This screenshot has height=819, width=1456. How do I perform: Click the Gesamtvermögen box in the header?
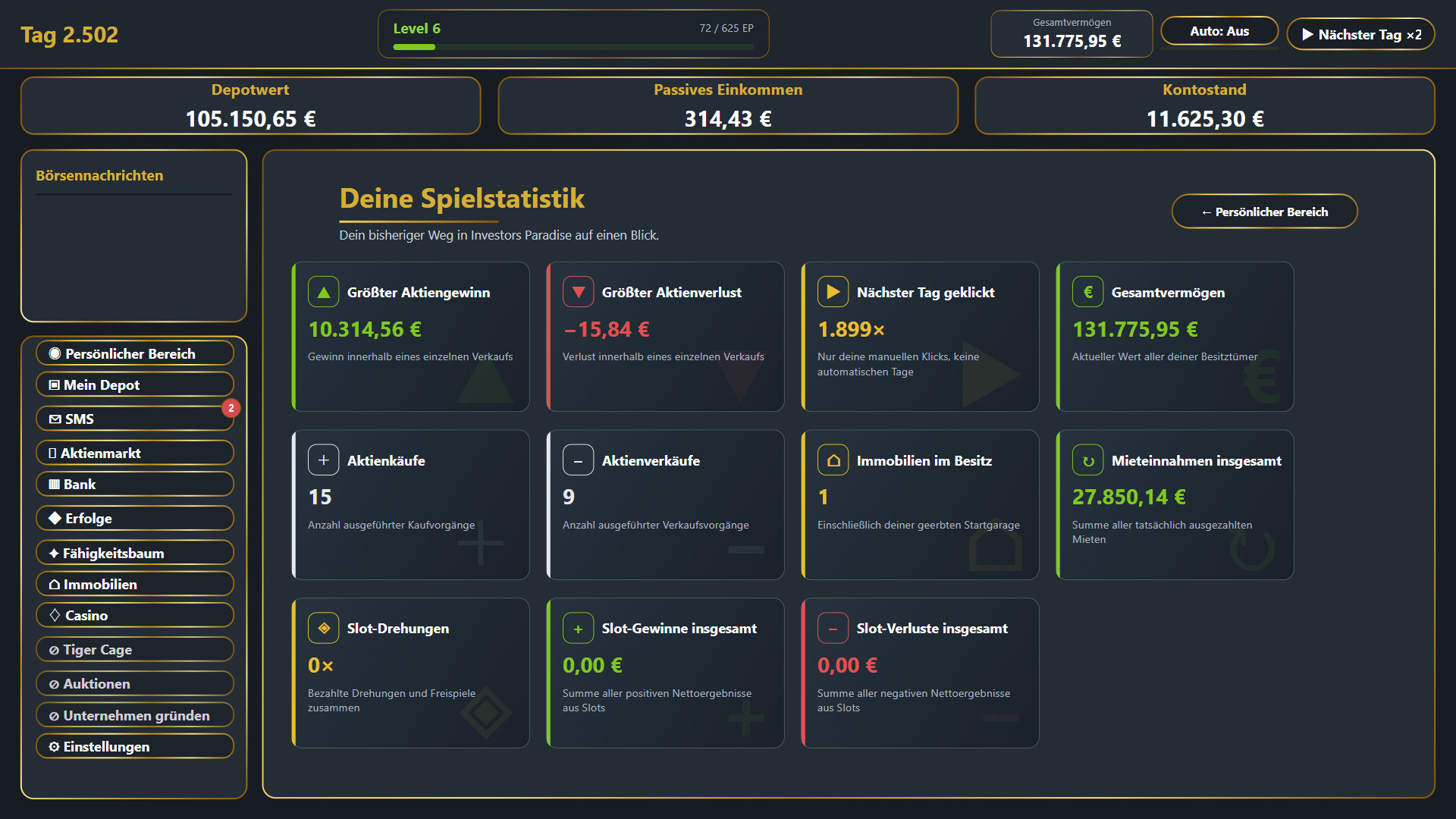pyautogui.click(x=1072, y=33)
